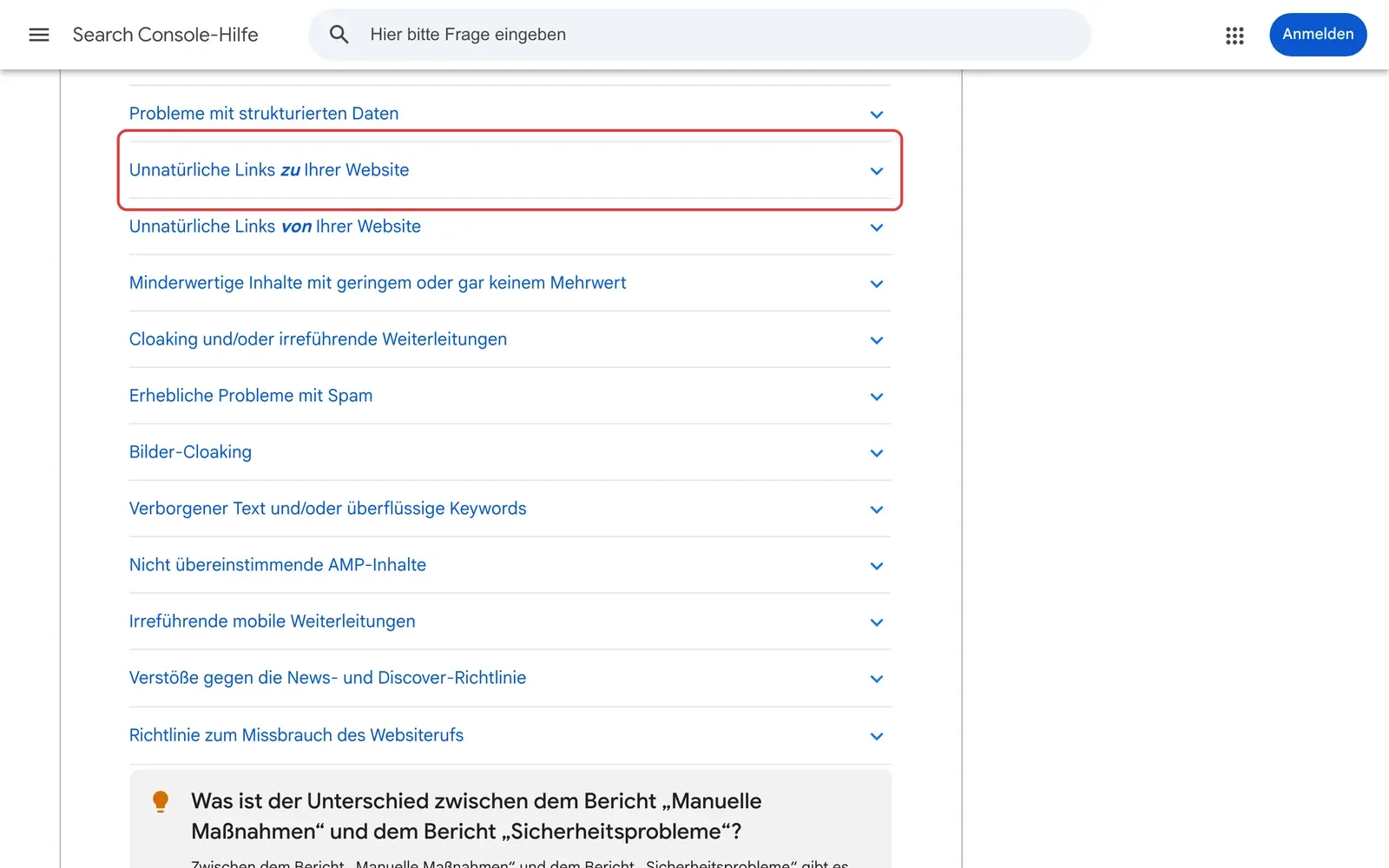Expand chevron for Minderwertige Inhalte row
The image size is (1389, 868).
[x=877, y=284]
